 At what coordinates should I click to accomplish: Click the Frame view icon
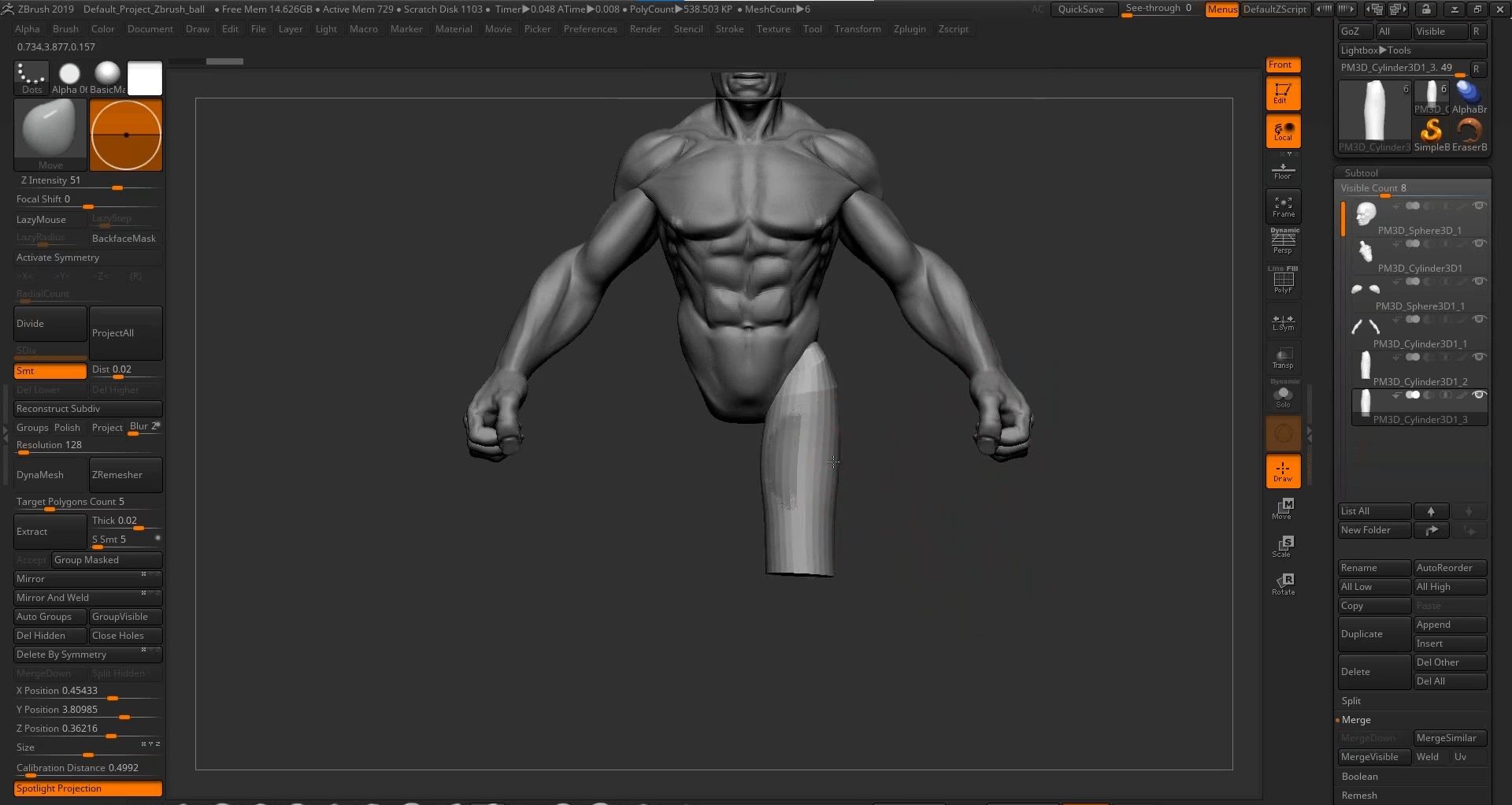coord(1283,207)
